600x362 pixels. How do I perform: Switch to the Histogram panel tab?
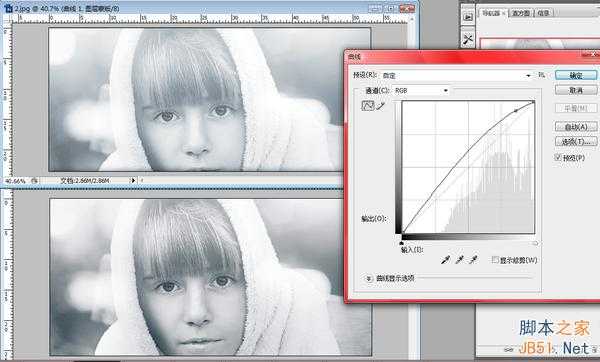coord(521,13)
